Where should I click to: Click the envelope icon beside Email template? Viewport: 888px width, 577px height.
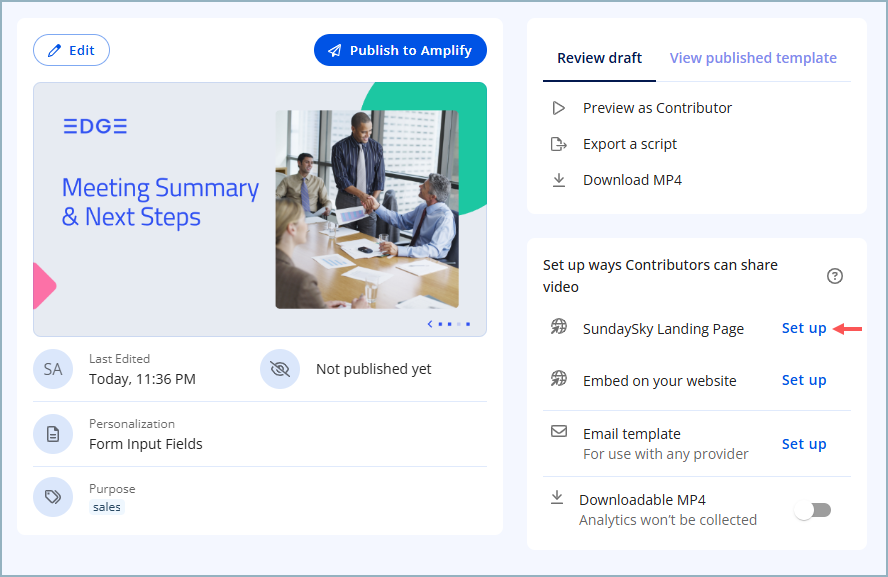[559, 433]
